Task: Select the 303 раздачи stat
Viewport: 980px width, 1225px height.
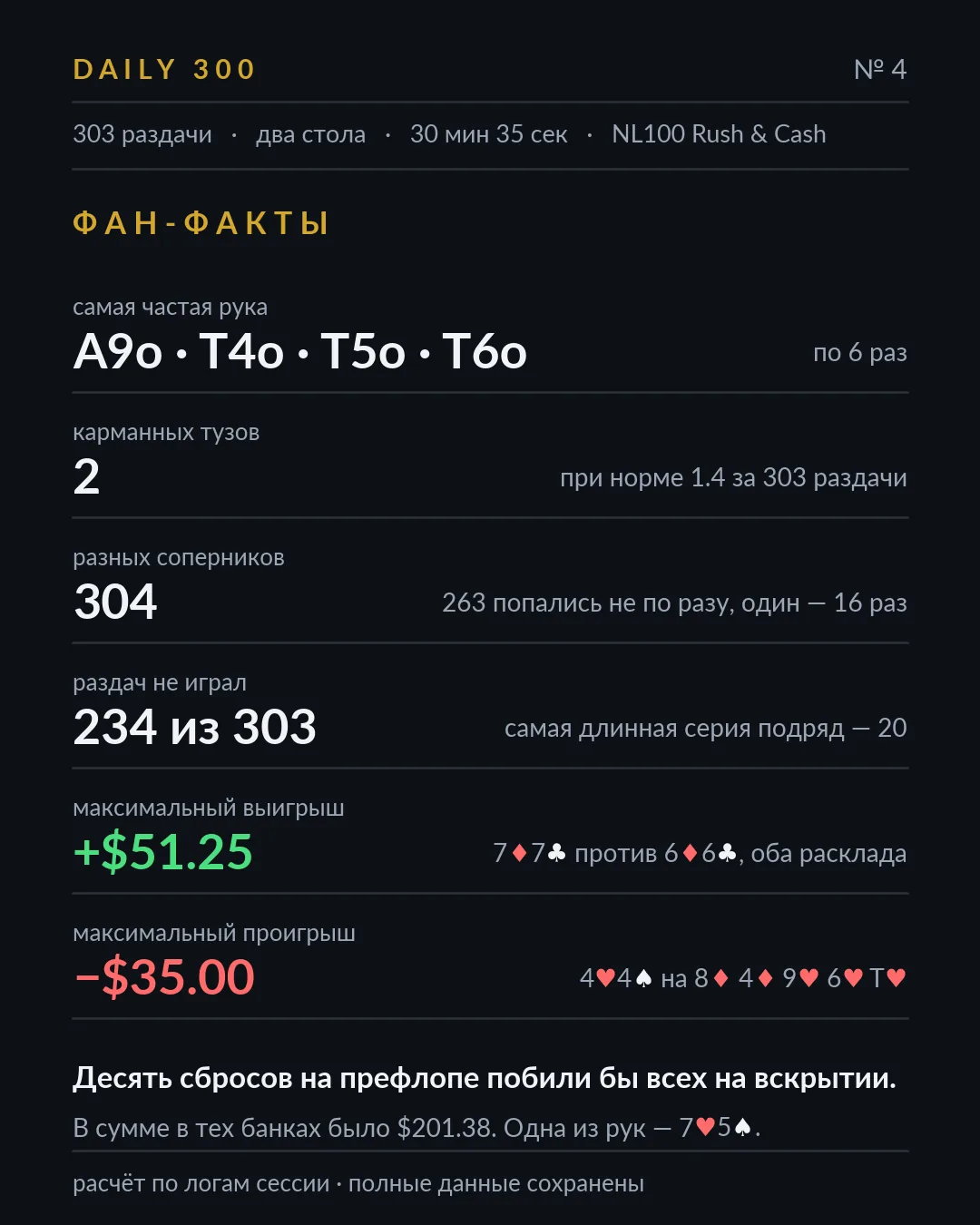Action: 142,134
